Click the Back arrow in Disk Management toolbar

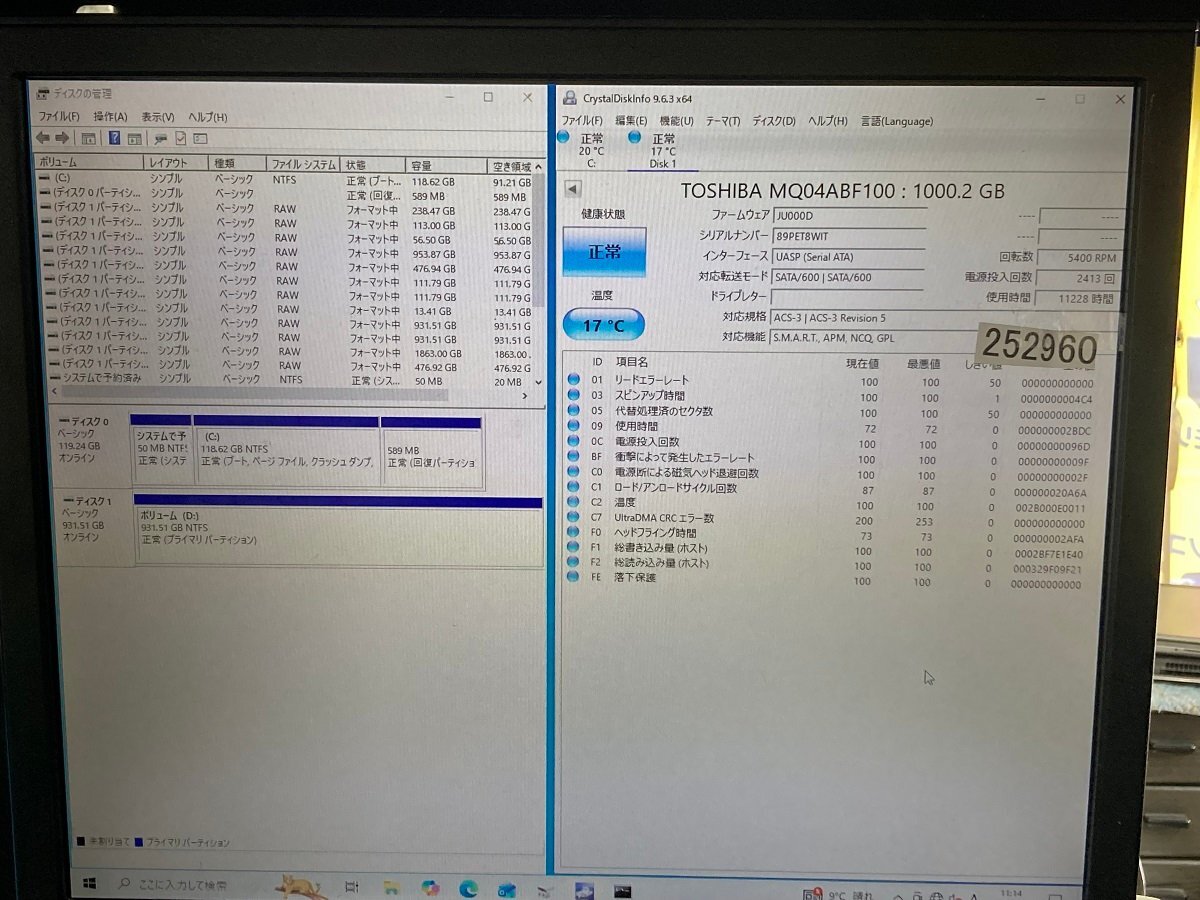pyautogui.click(x=43, y=138)
